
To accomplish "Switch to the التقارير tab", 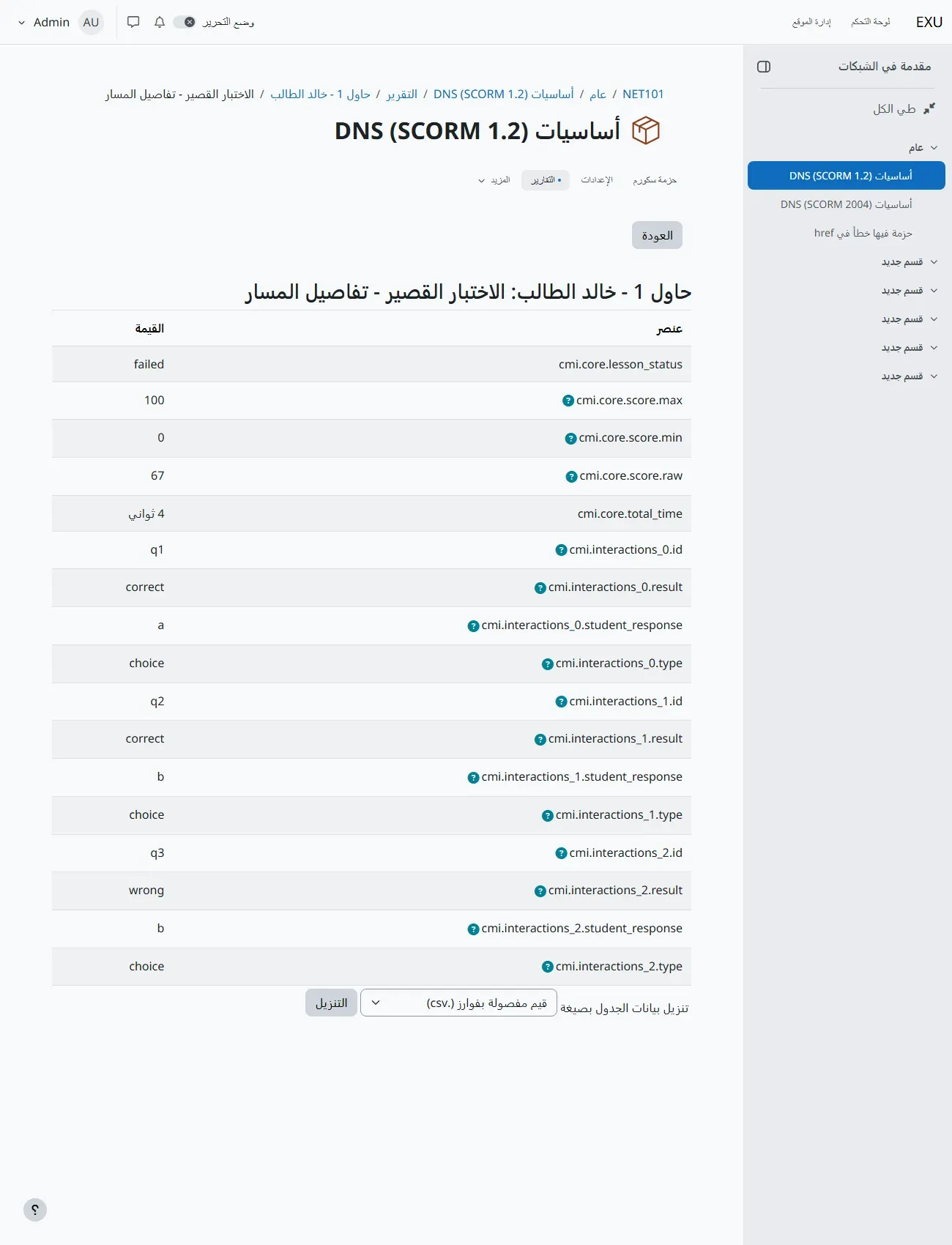I will 546,180.
